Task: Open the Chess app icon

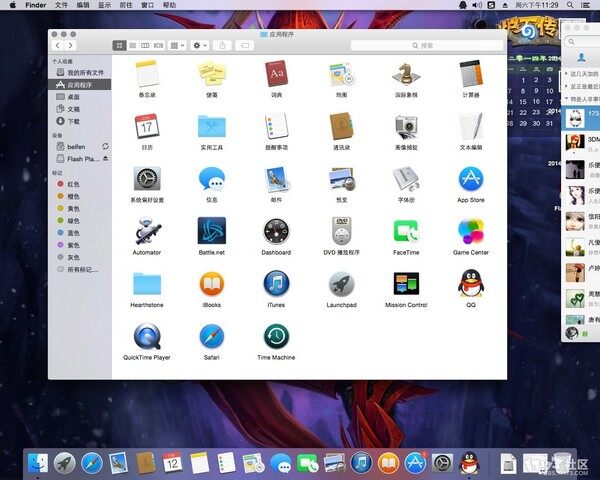Action: pos(406,74)
